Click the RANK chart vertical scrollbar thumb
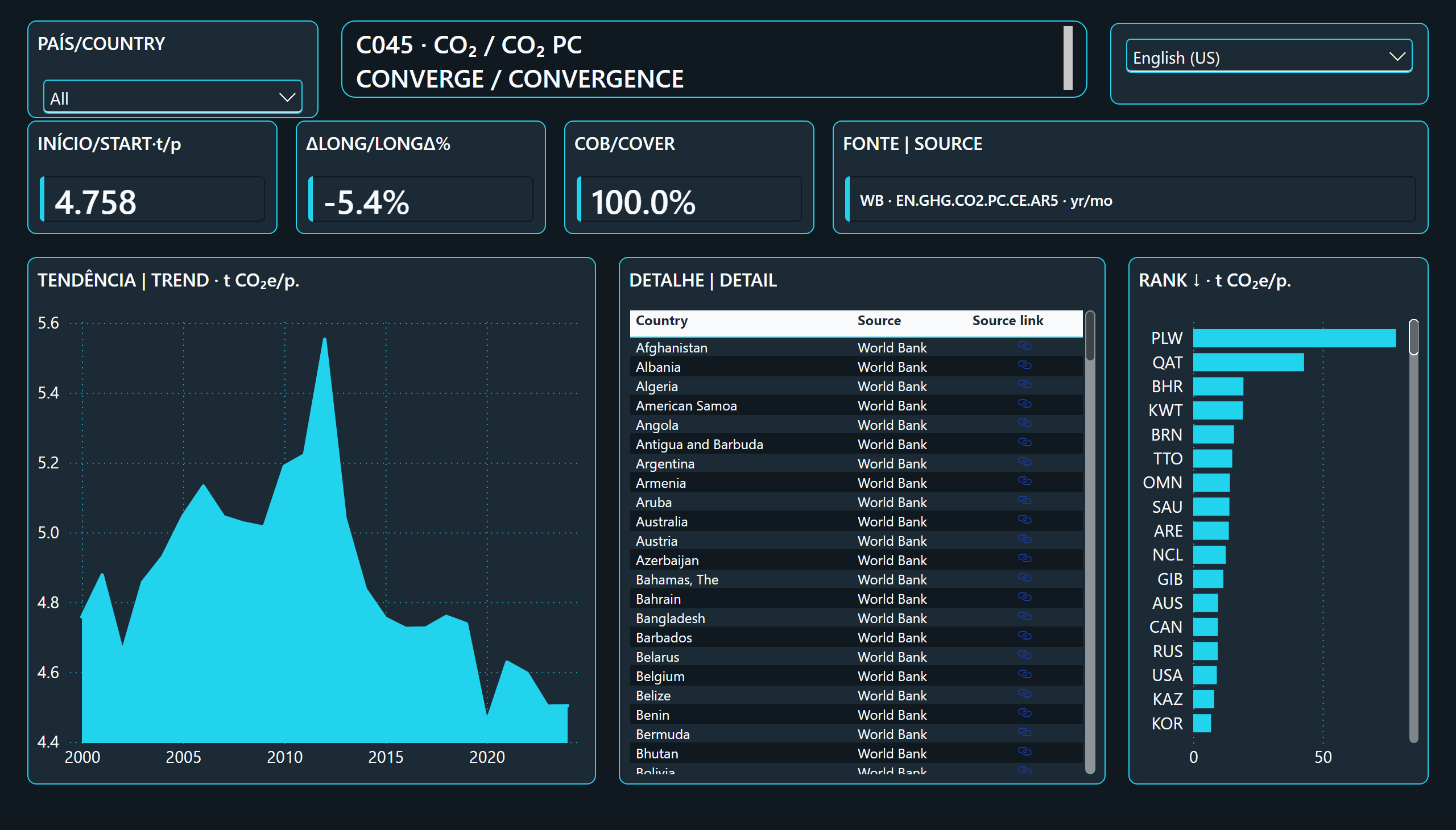This screenshot has width=1456, height=830. pyautogui.click(x=1413, y=338)
